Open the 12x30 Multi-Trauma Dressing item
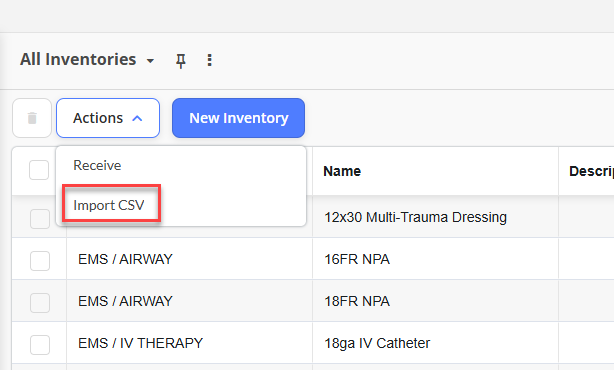The height and width of the screenshot is (370, 614). coord(415,217)
